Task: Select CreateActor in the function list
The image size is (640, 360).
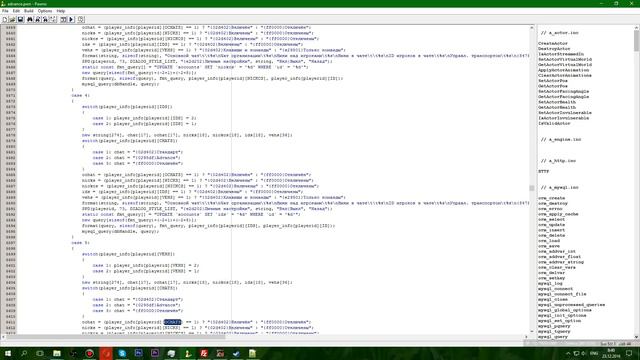Action: (x=553, y=43)
